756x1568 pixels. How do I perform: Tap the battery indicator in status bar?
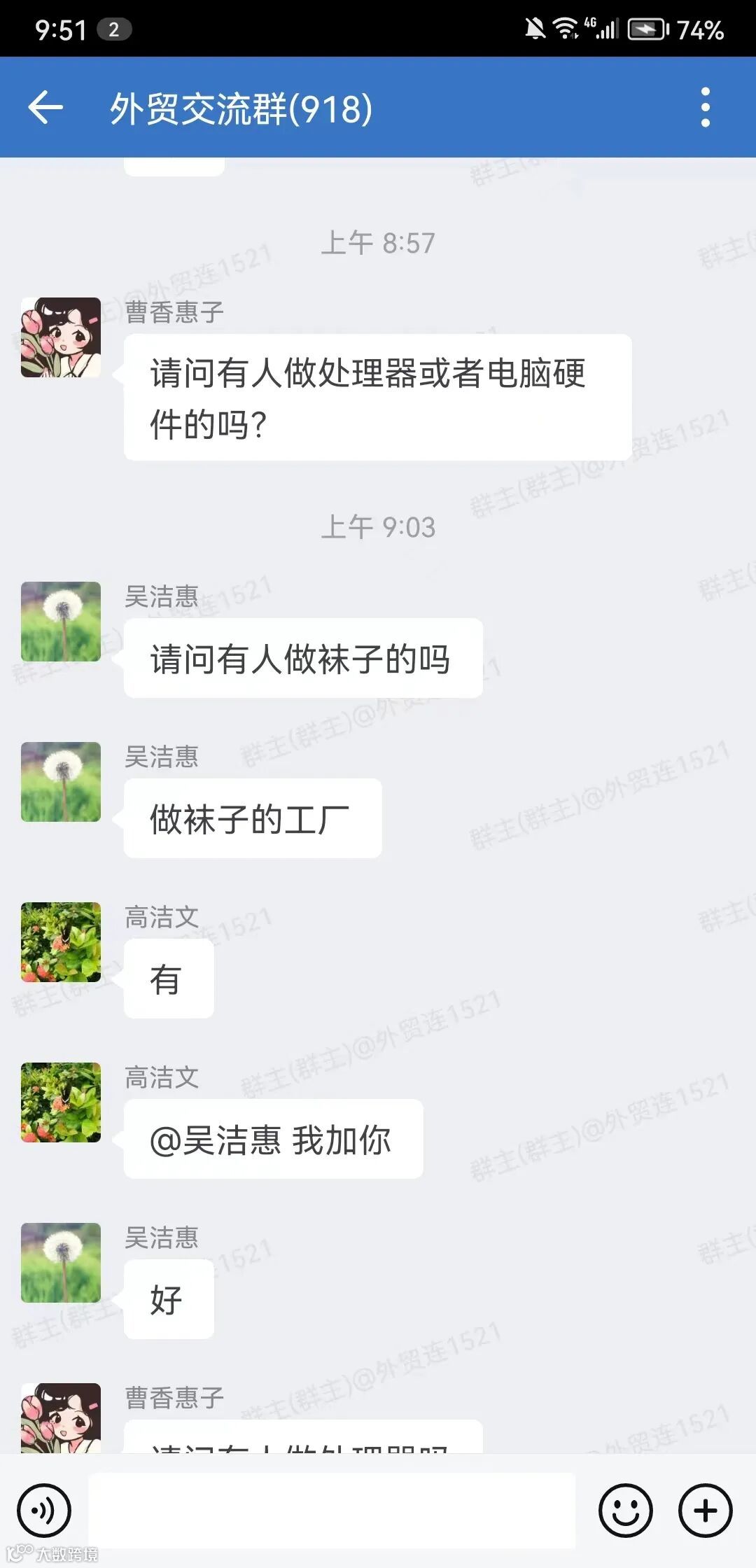(649, 29)
